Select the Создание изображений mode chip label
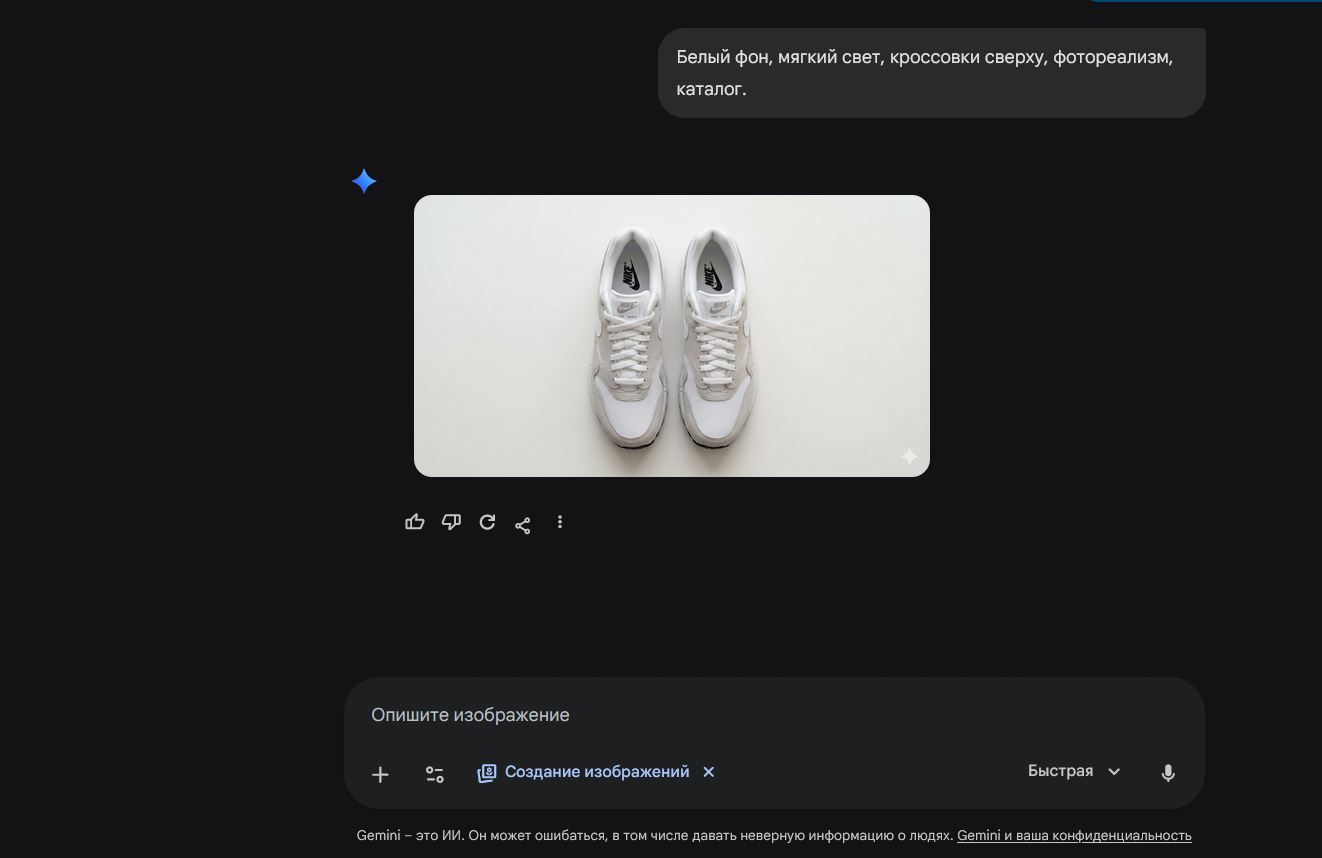The image size is (1322, 858). pos(597,771)
